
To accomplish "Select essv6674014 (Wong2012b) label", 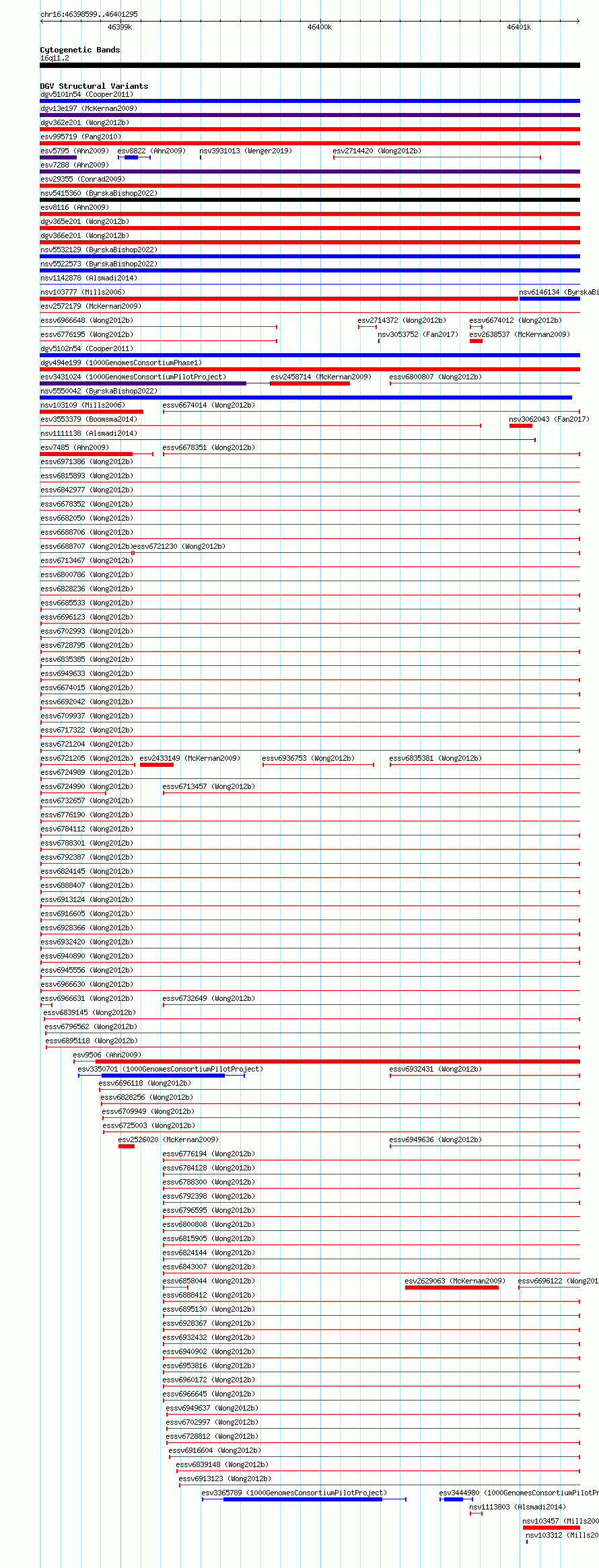I will [x=209, y=405].
